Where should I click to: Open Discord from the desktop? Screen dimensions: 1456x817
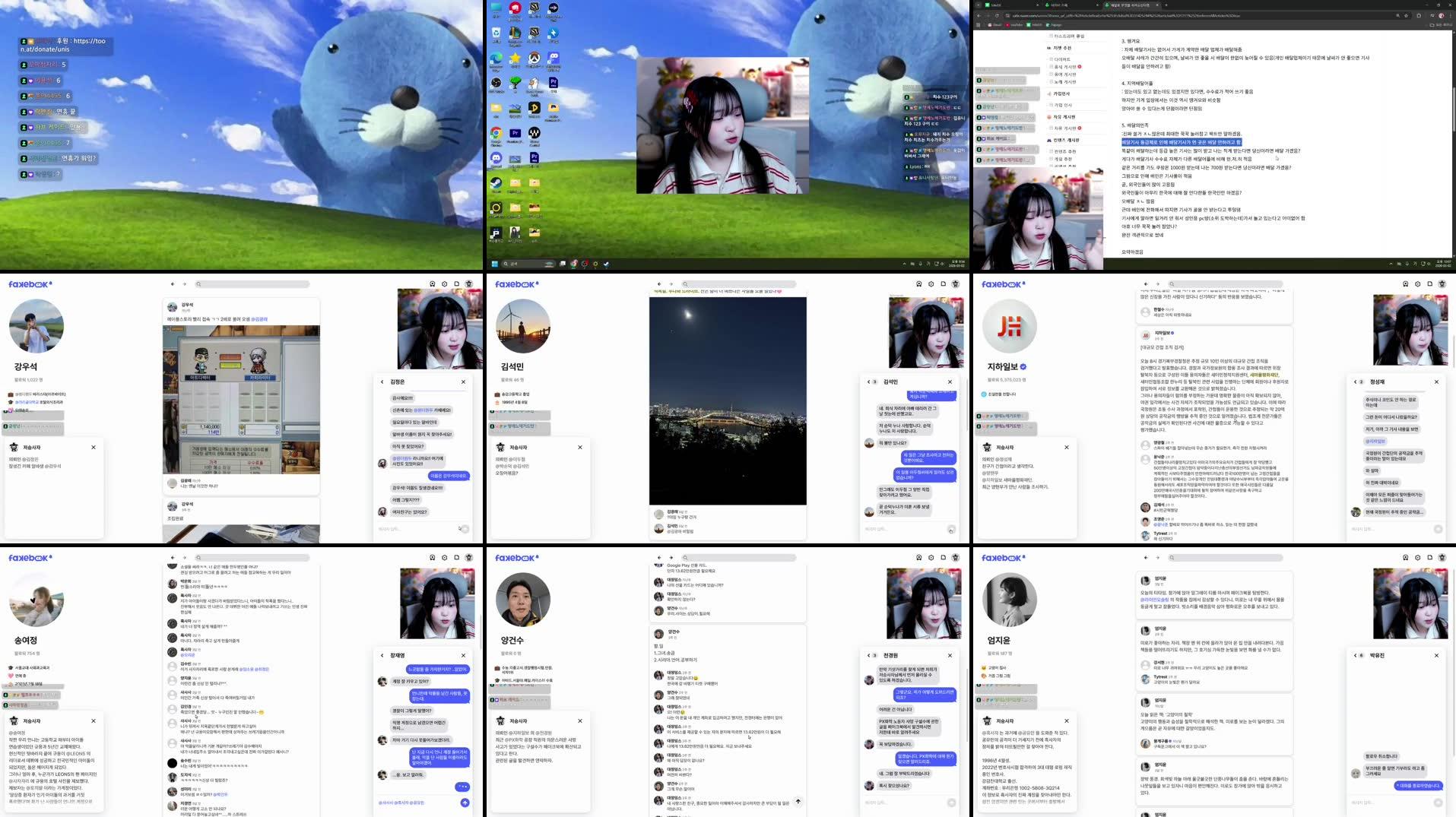click(x=495, y=158)
